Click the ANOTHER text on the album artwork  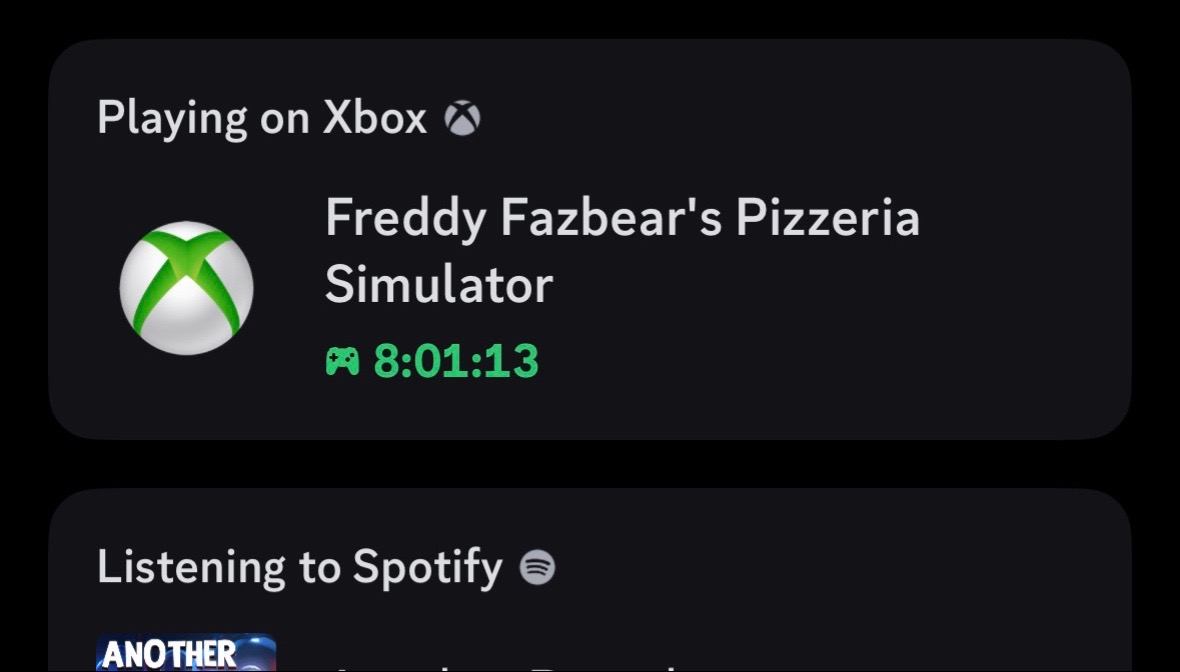tap(169, 655)
